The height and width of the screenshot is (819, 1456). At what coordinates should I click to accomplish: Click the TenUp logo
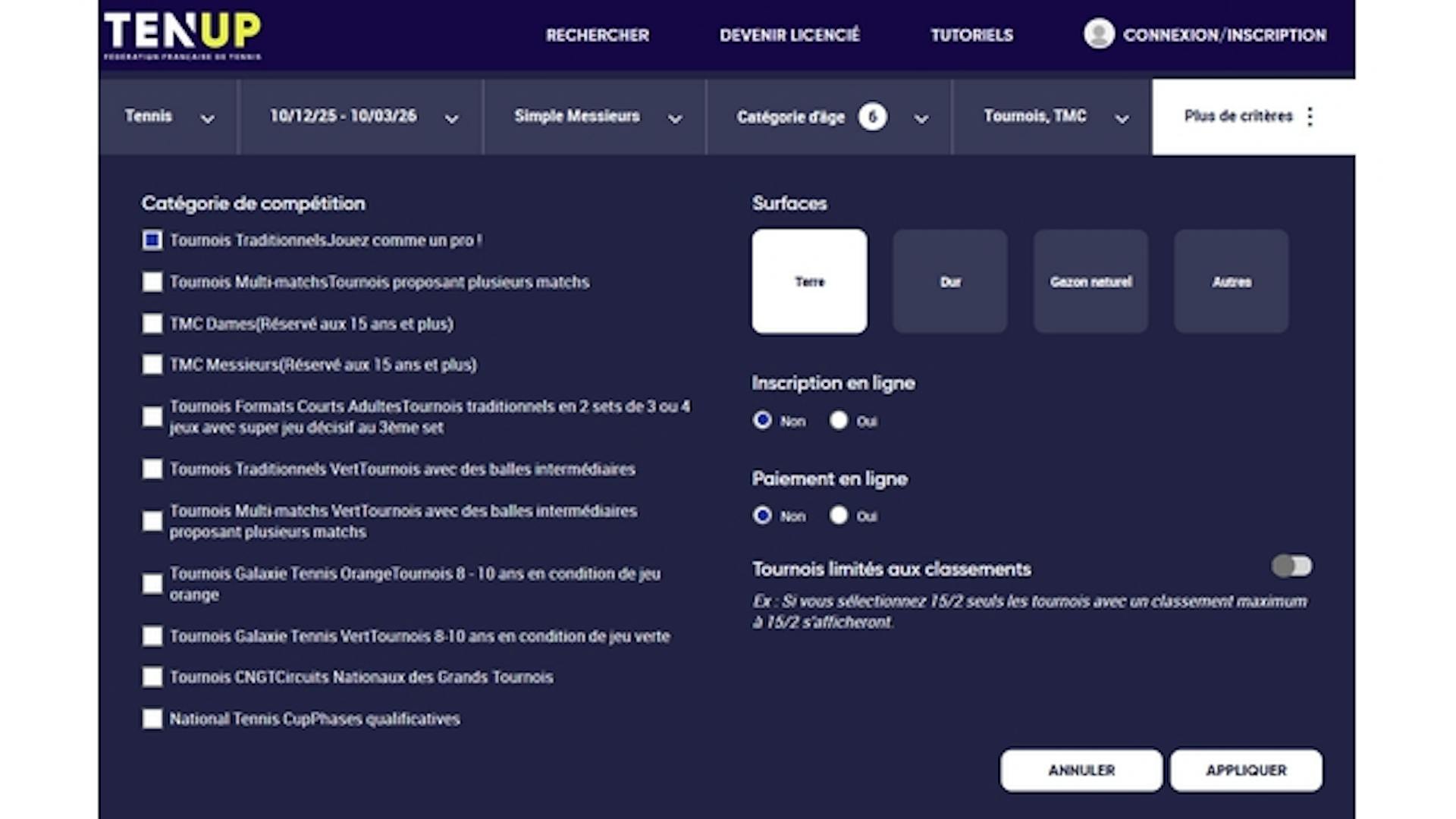click(182, 34)
